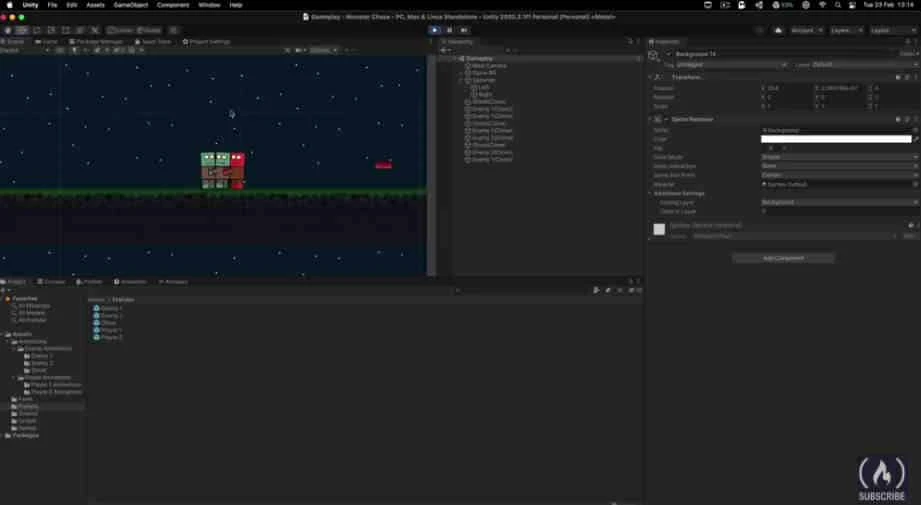Collapse the Spawner object in Hierarchy
The width and height of the screenshot is (921, 505).
(x=461, y=80)
